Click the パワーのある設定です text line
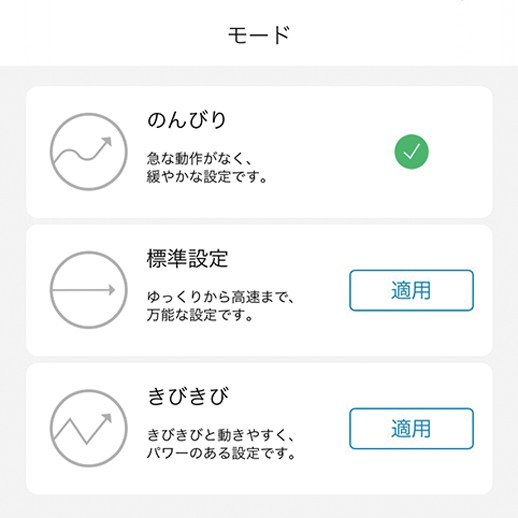This screenshot has width=518, height=518. coord(221,453)
